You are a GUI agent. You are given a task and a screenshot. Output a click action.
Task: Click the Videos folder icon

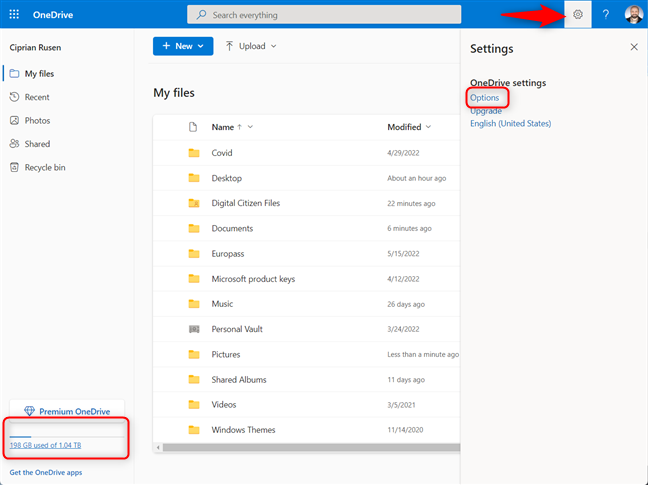[x=194, y=405]
